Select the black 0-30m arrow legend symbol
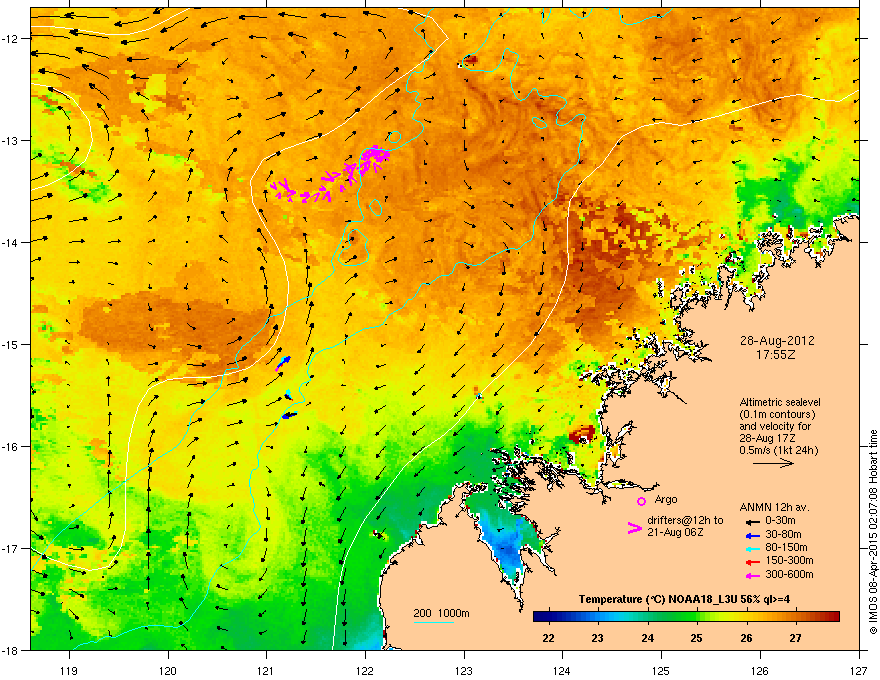The image size is (880, 680). pyautogui.click(x=752, y=521)
